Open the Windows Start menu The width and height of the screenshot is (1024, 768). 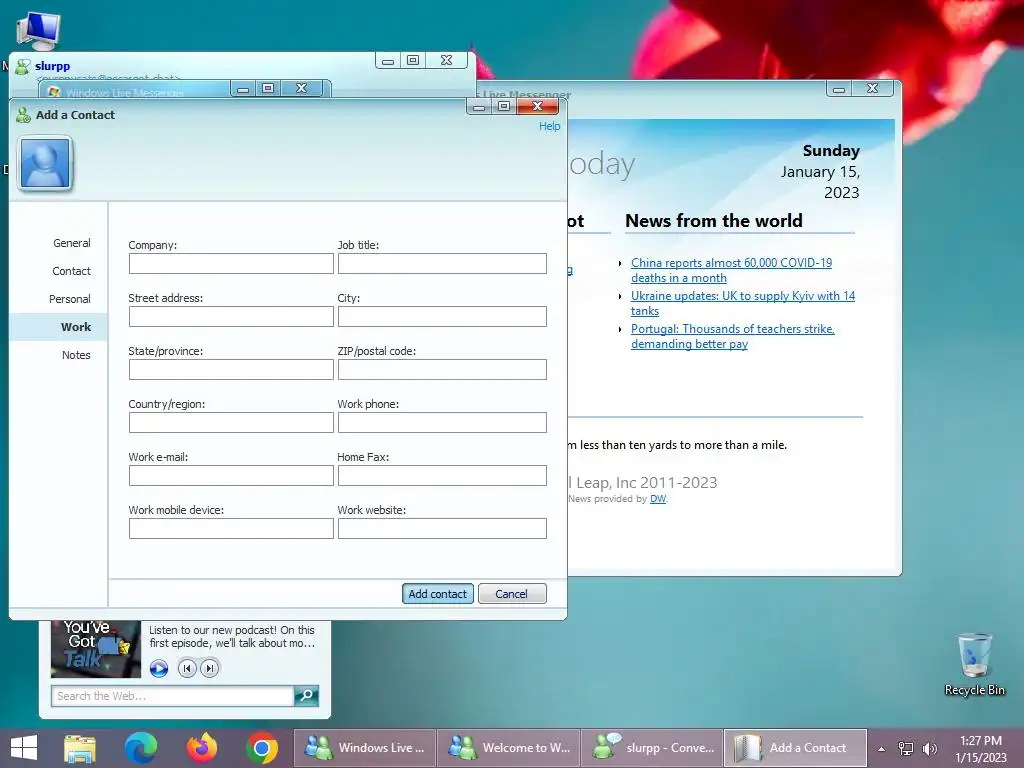pyautogui.click(x=24, y=748)
